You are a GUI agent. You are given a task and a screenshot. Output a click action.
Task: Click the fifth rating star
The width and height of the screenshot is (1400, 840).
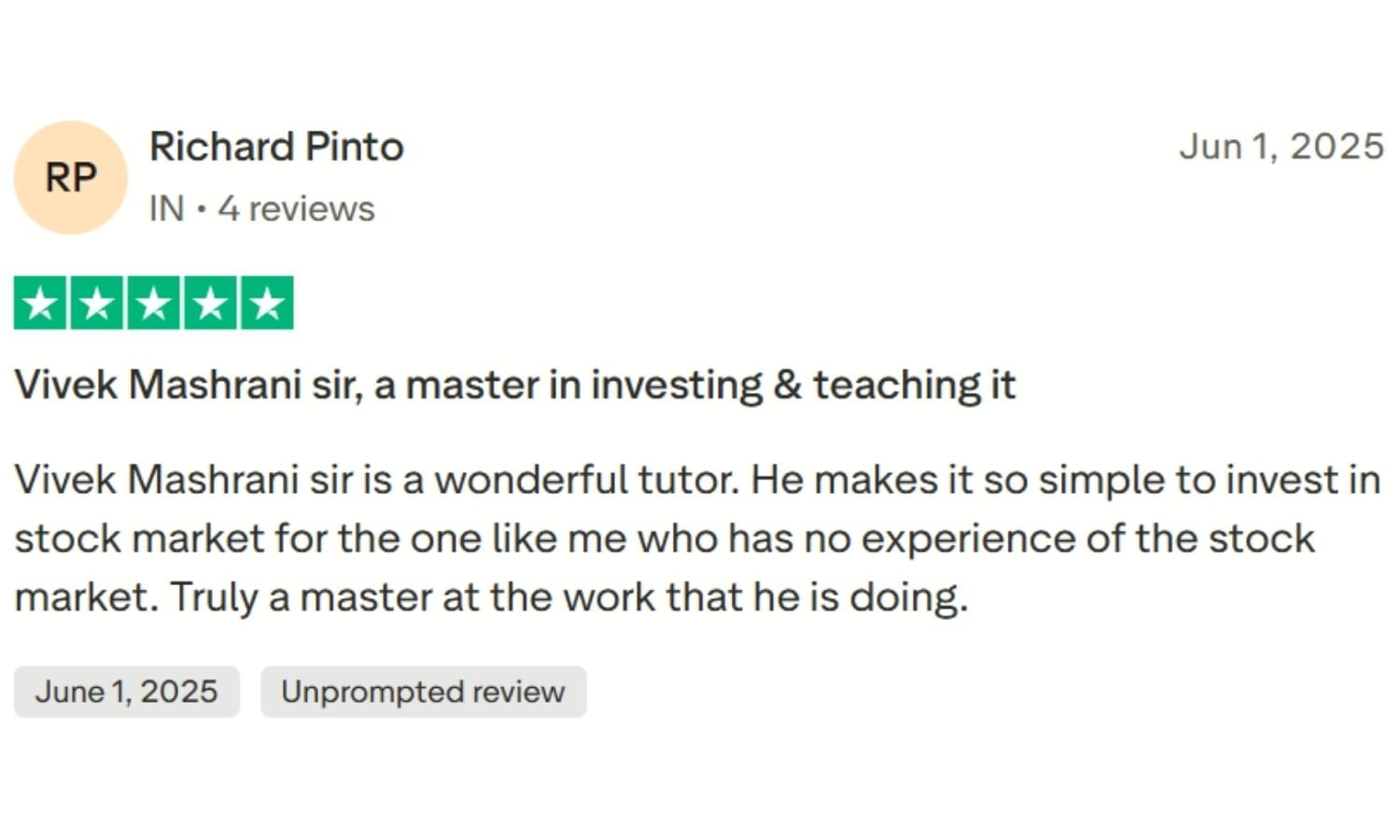click(267, 303)
